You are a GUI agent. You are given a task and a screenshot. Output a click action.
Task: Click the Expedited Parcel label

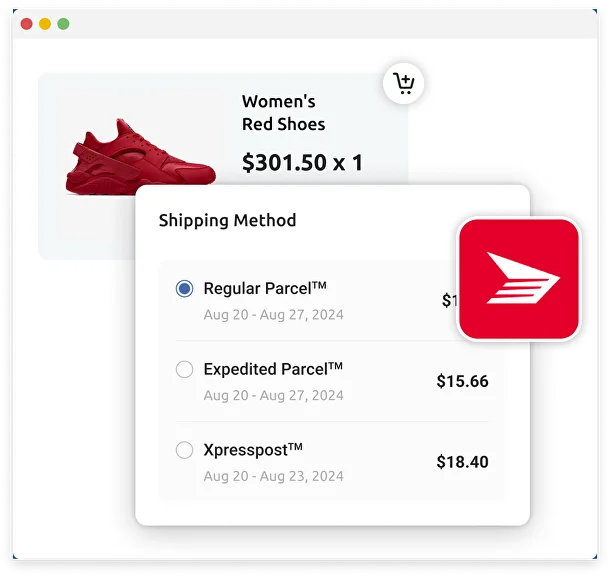[273, 370]
